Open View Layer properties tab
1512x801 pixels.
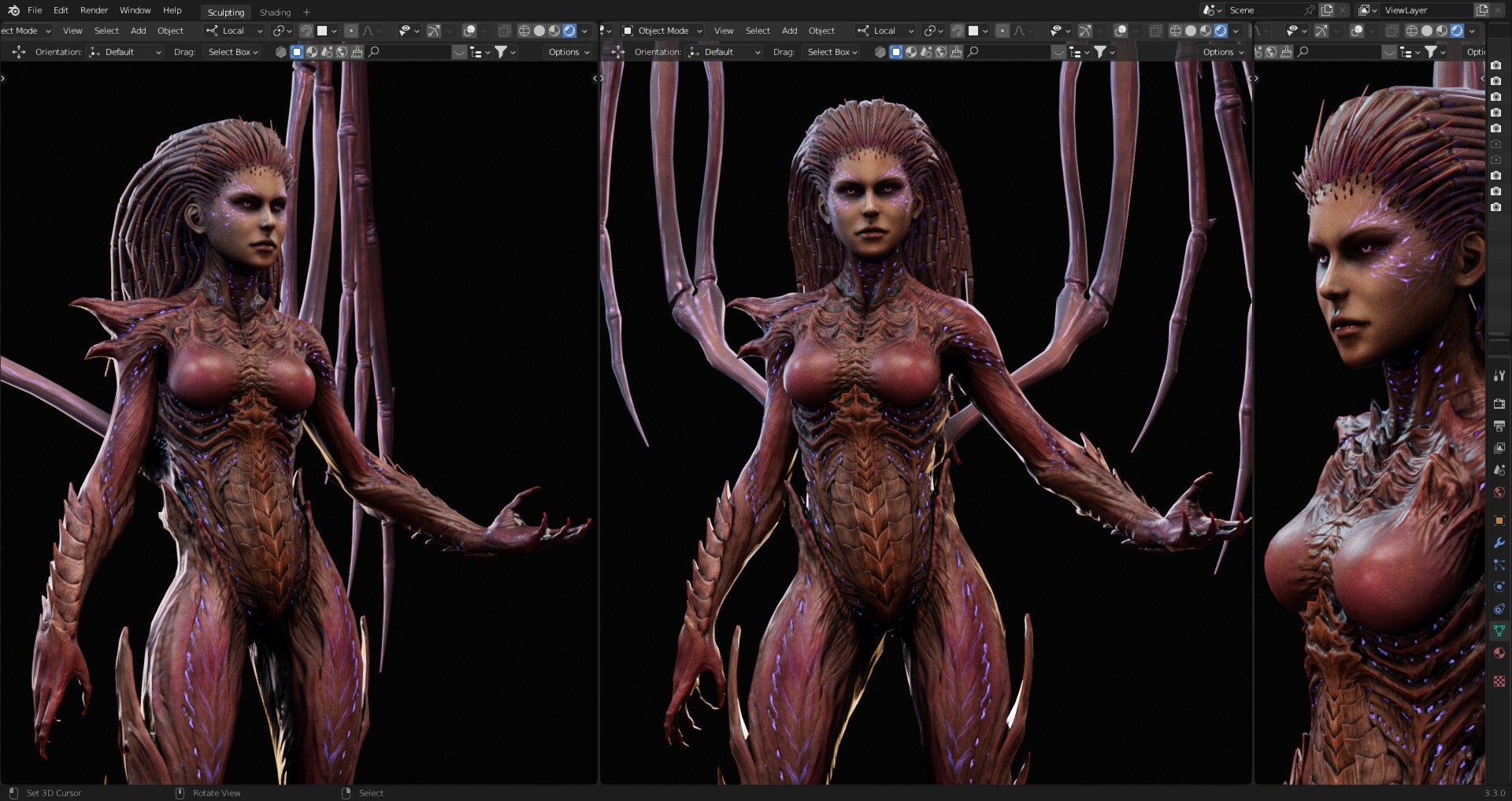pyautogui.click(x=1499, y=448)
